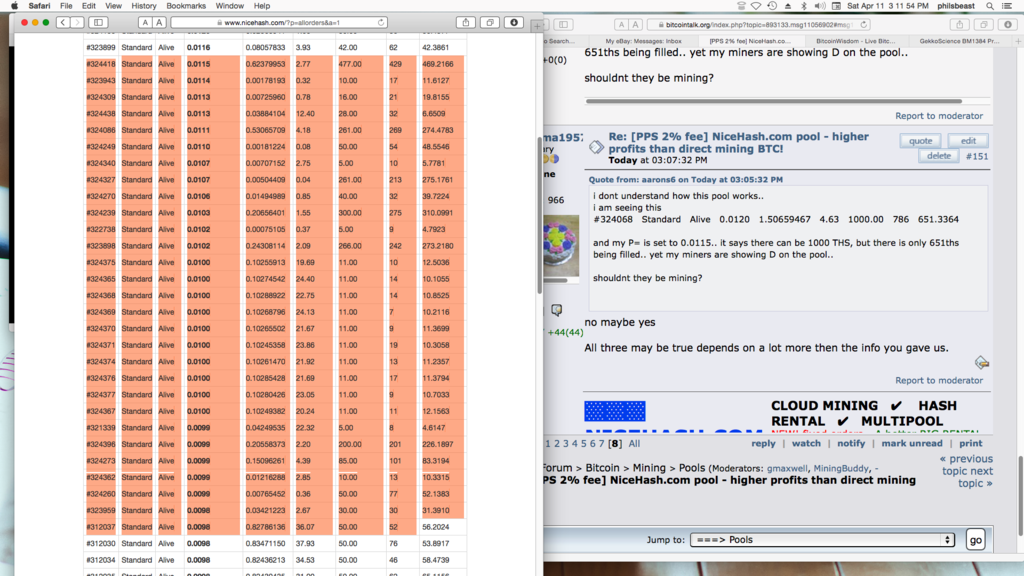Click the bitcointalk.org address bar
Image resolution: width=1024 pixels, height=576 pixels.
click(x=760, y=24)
